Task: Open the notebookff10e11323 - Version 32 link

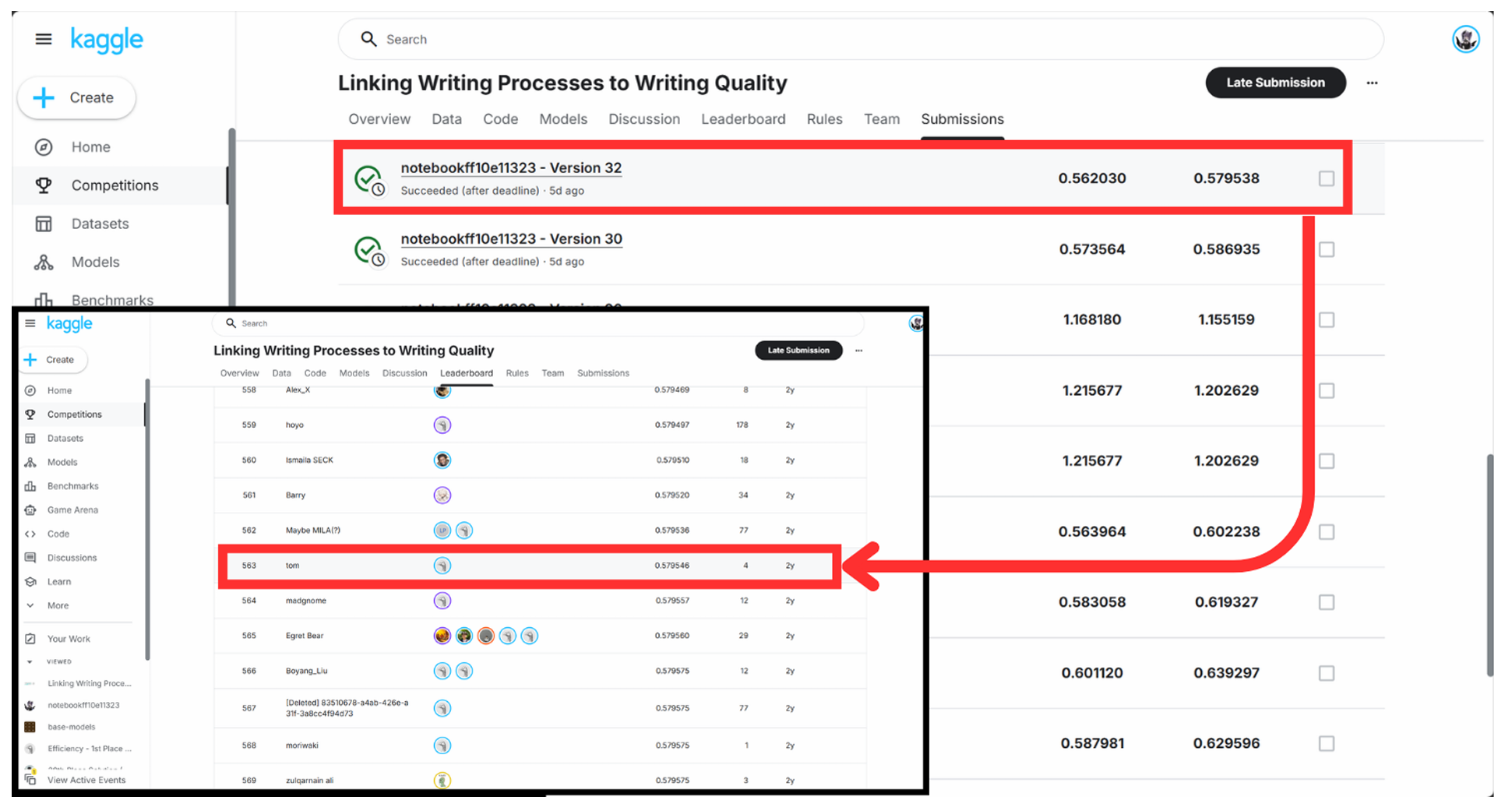Action: point(511,167)
